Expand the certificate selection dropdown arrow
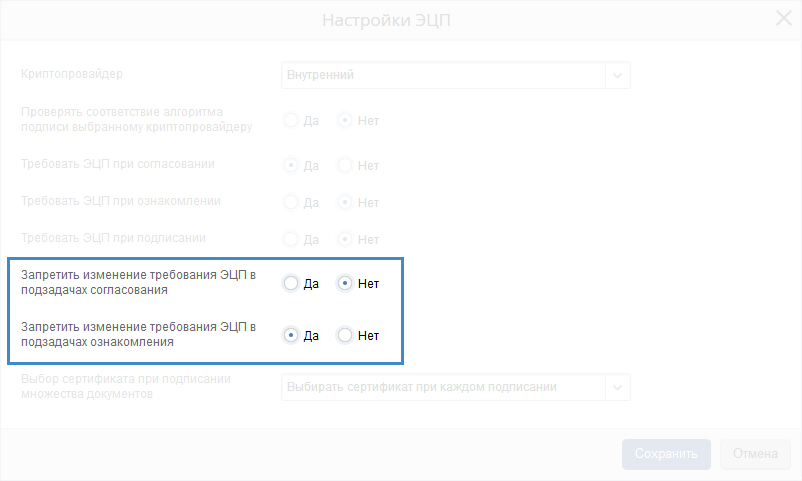The image size is (802, 481). [x=617, y=387]
